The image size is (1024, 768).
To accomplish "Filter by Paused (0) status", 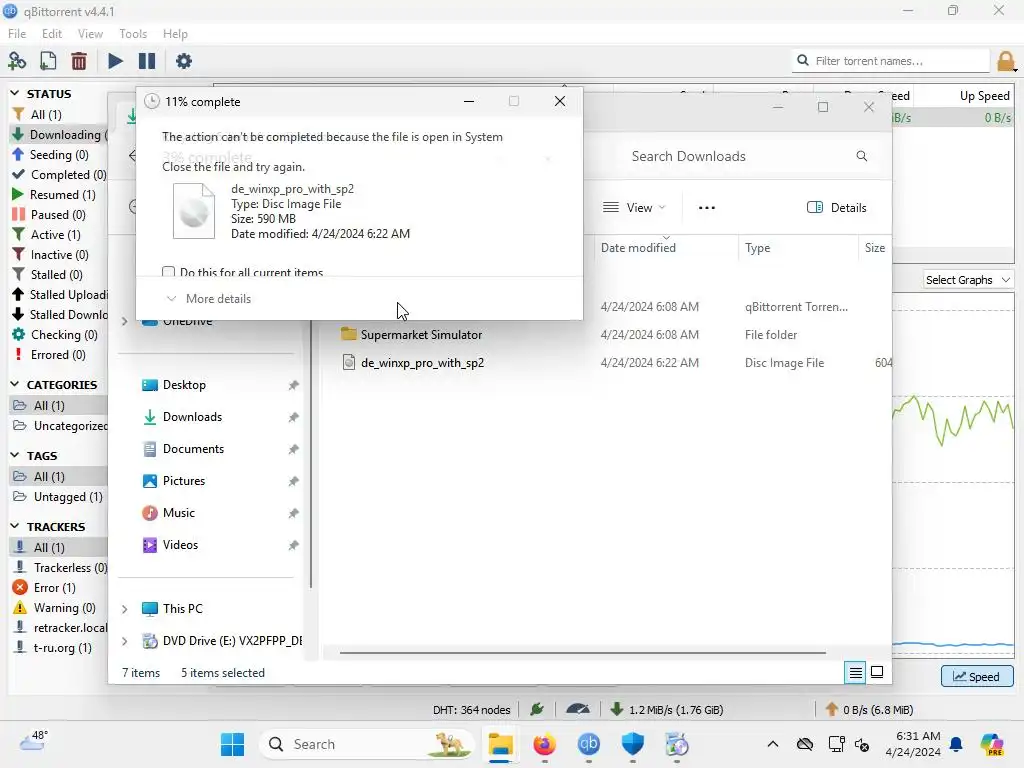I will (x=59, y=215).
